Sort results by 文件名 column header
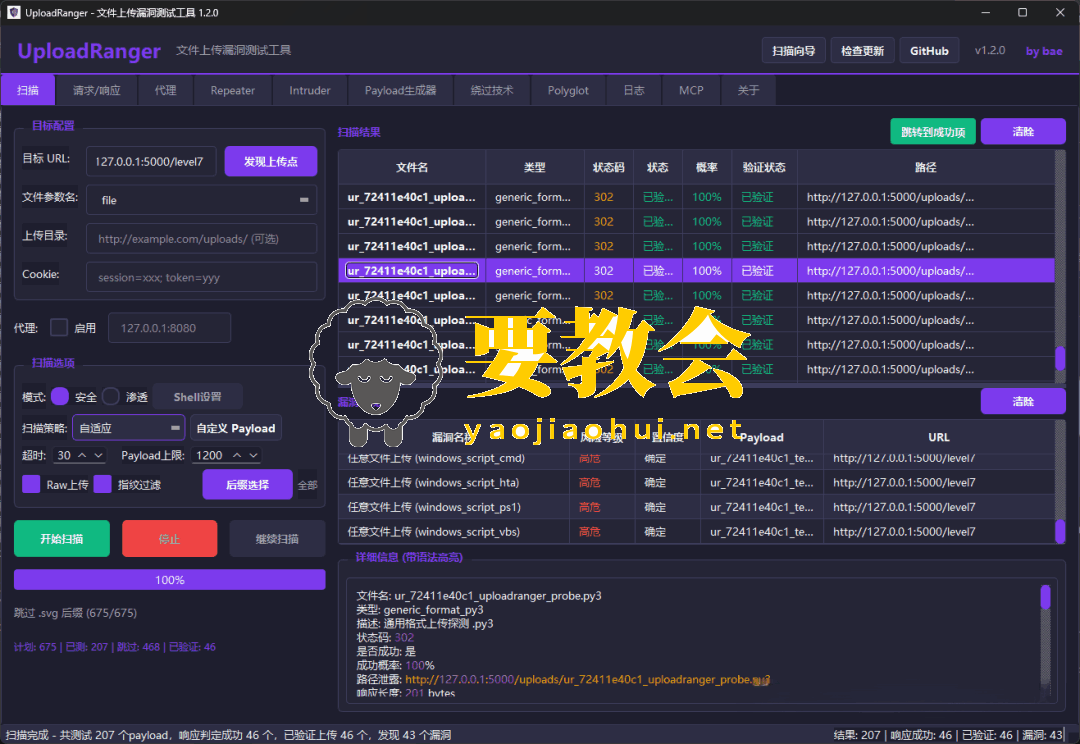The height and width of the screenshot is (744, 1080). [x=412, y=167]
